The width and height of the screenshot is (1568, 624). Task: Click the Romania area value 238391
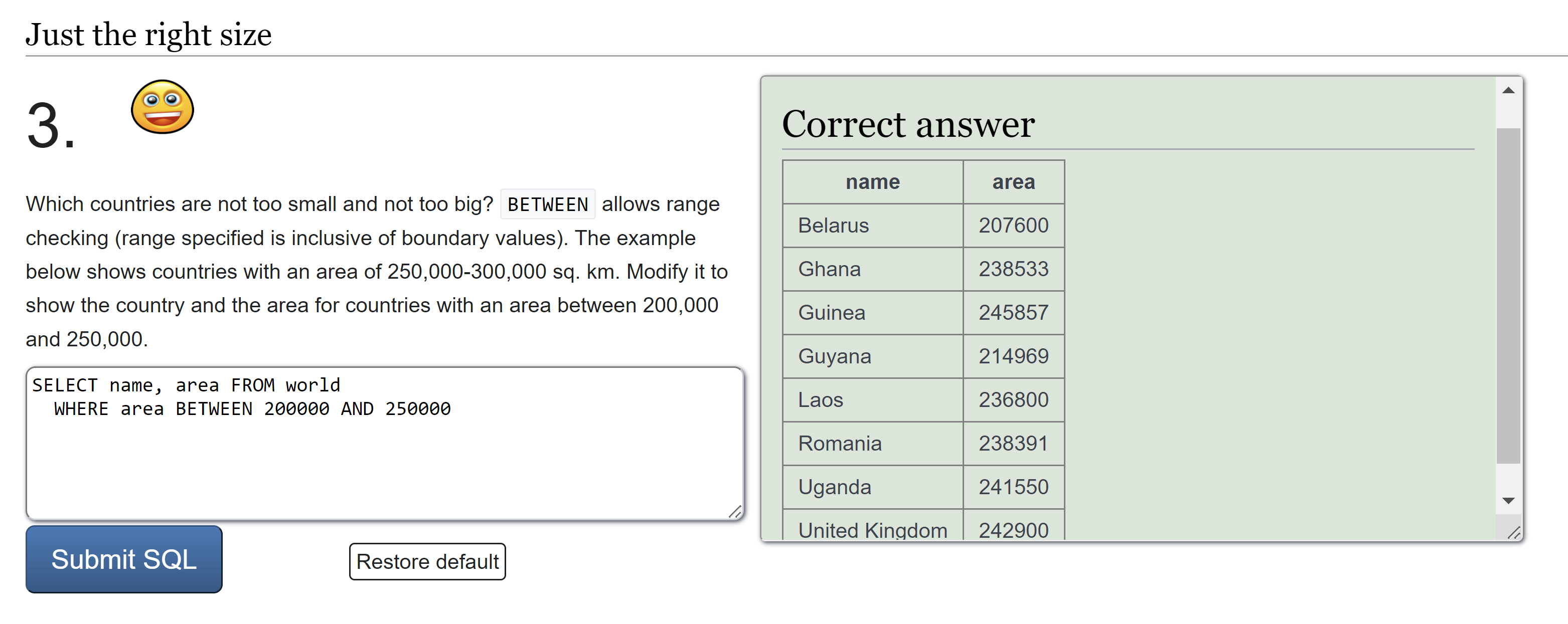[x=1013, y=444]
